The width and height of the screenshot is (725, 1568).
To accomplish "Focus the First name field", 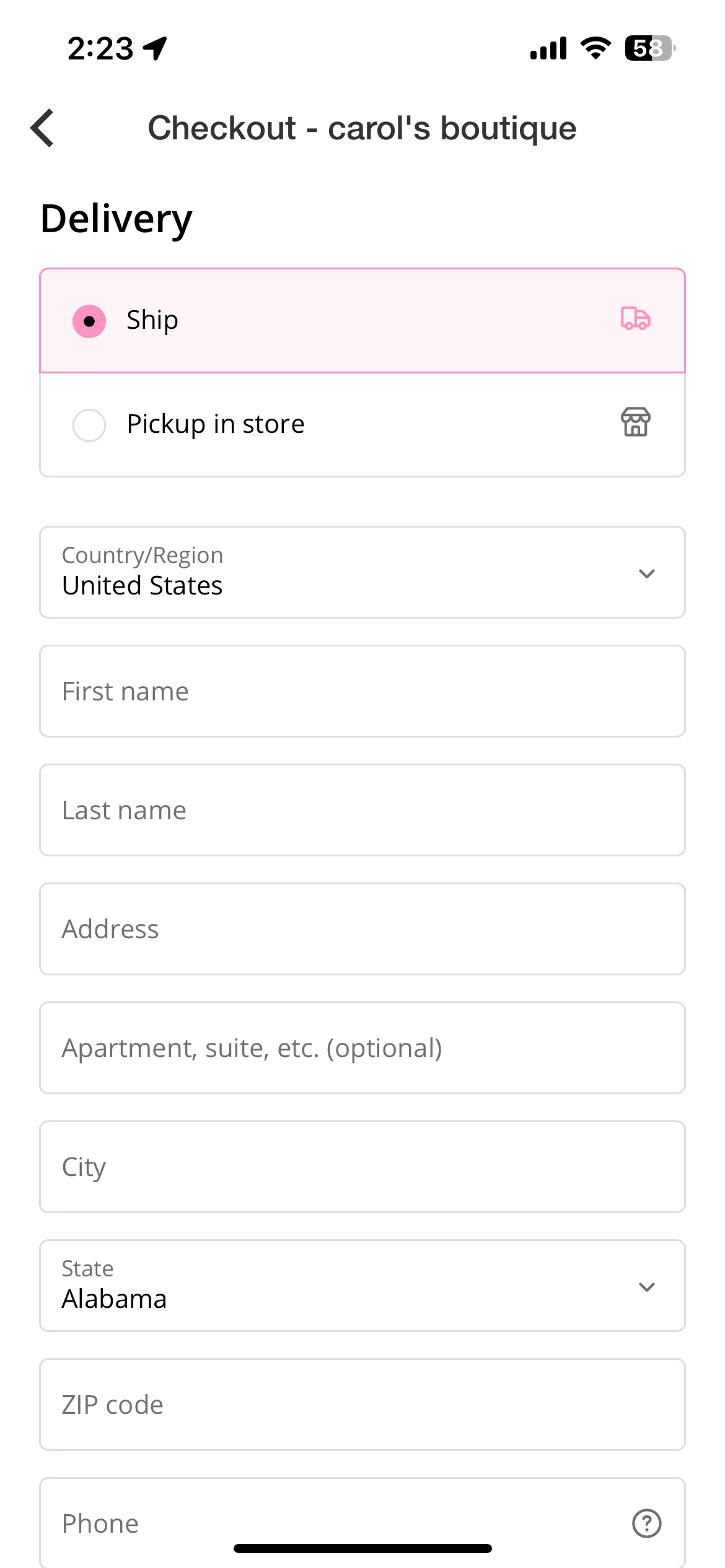I will (x=362, y=691).
